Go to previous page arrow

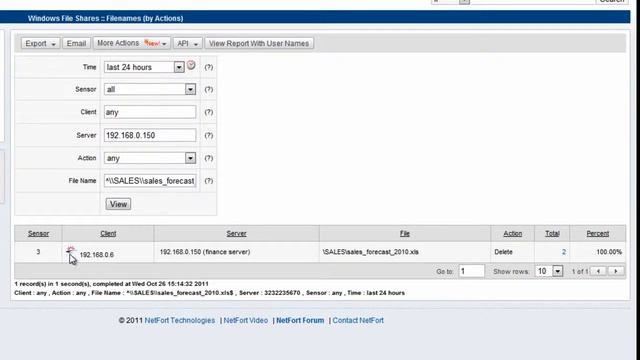pyautogui.click(x=598, y=271)
